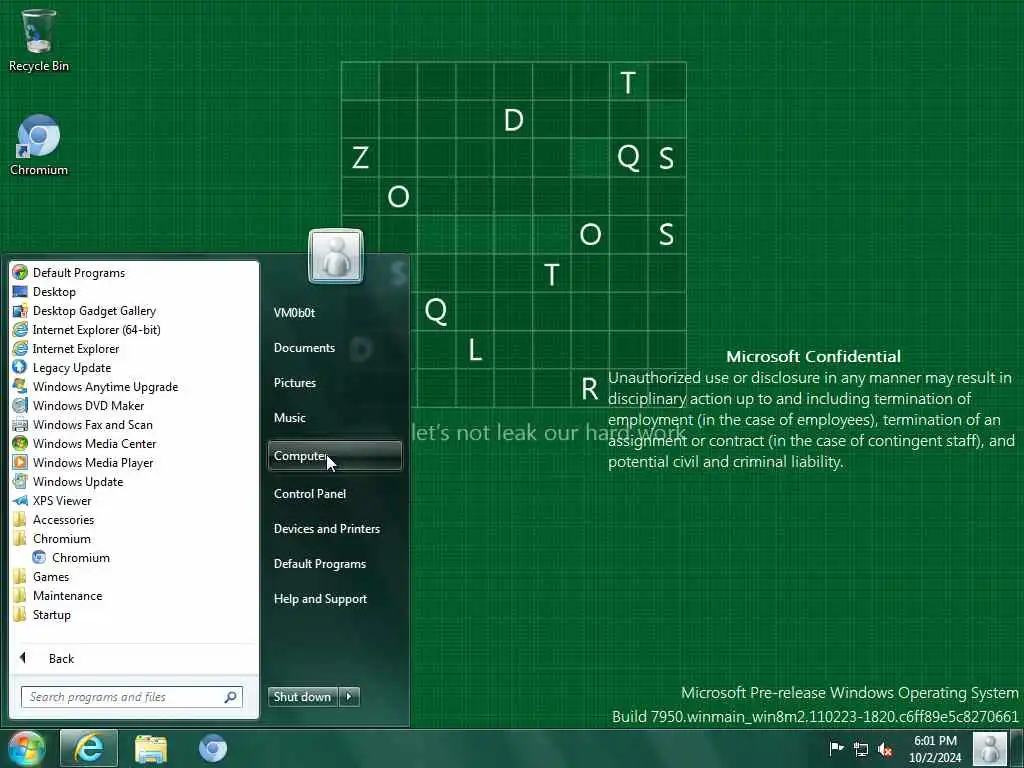The width and height of the screenshot is (1024, 768).
Task: Click the Windows DVD Maker icon
Action: pyautogui.click(x=20, y=405)
